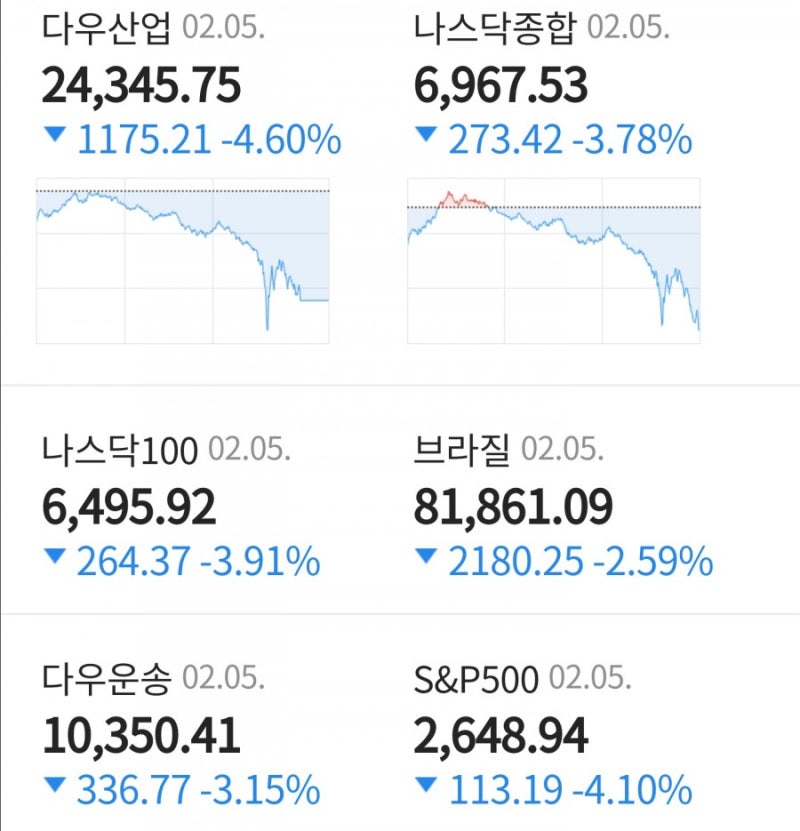Click the 다우운송 down-arrow icon

(55, 786)
